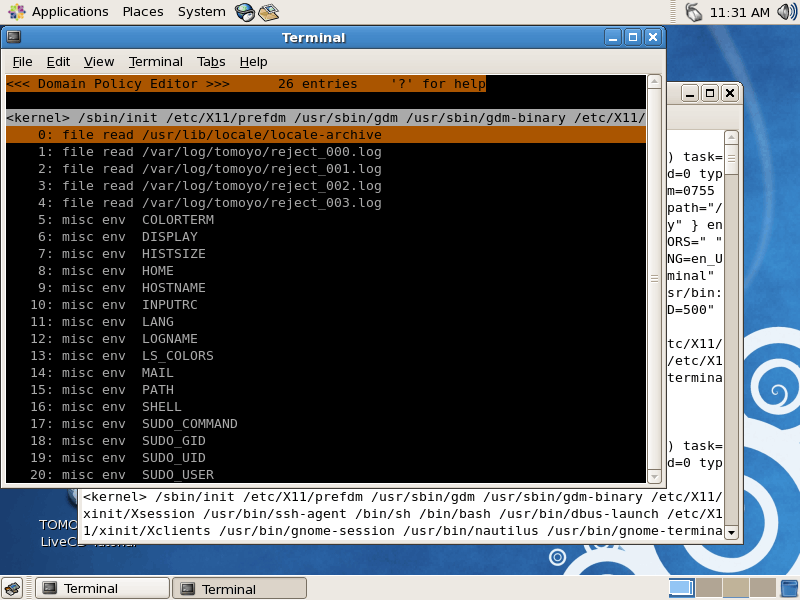The height and width of the screenshot is (600, 800).
Task: Open the View menu in Terminal
Action: (x=99, y=62)
